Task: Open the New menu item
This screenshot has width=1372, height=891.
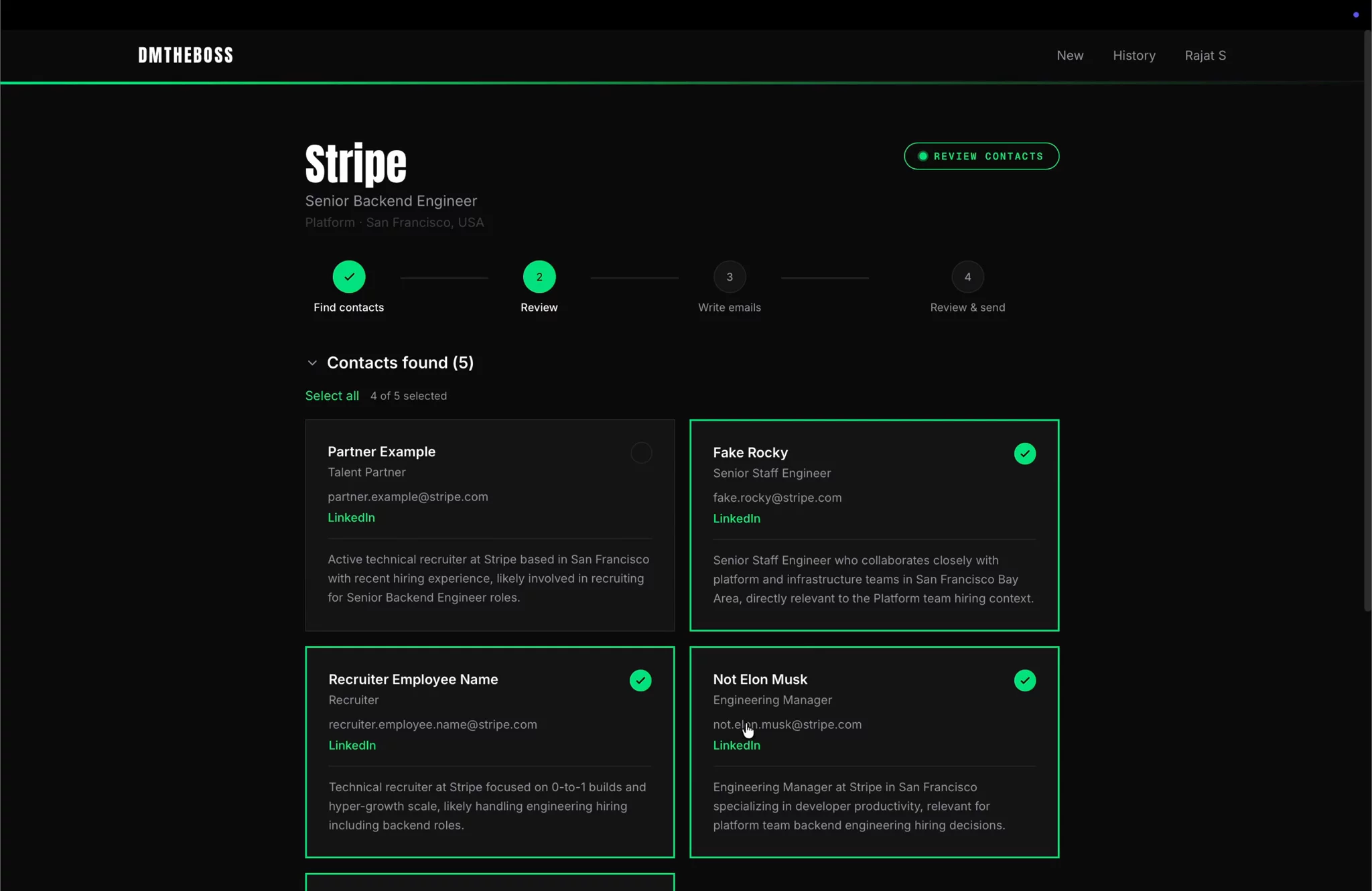Action: tap(1070, 56)
